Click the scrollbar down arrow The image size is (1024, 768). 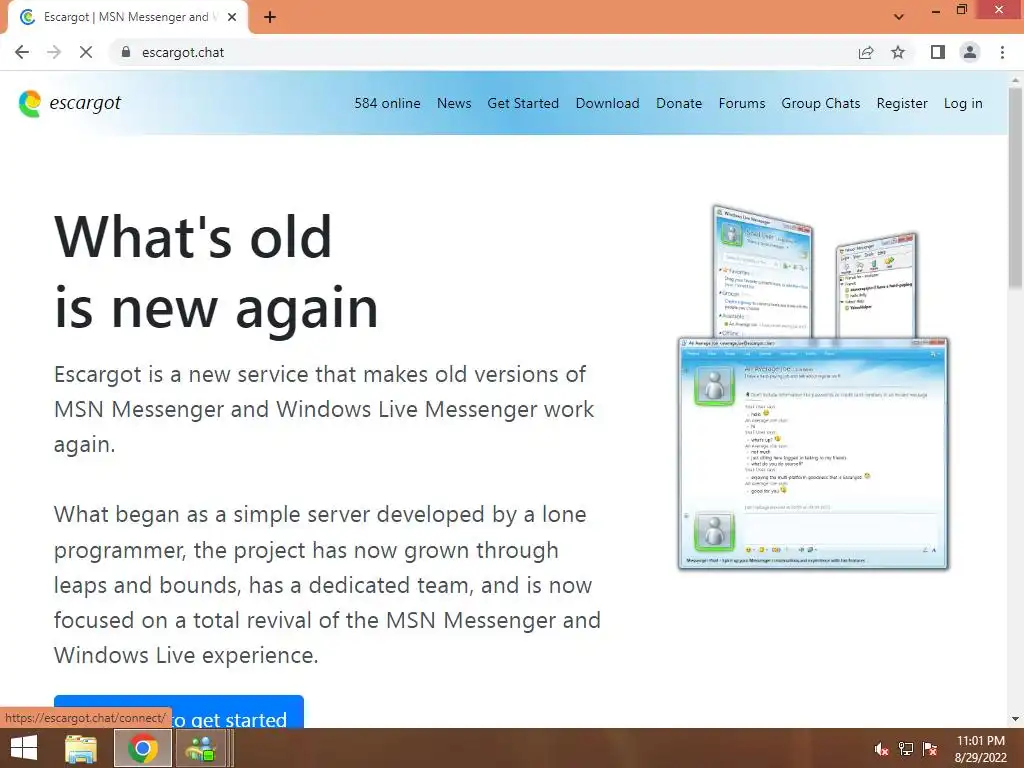(1016, 719)
